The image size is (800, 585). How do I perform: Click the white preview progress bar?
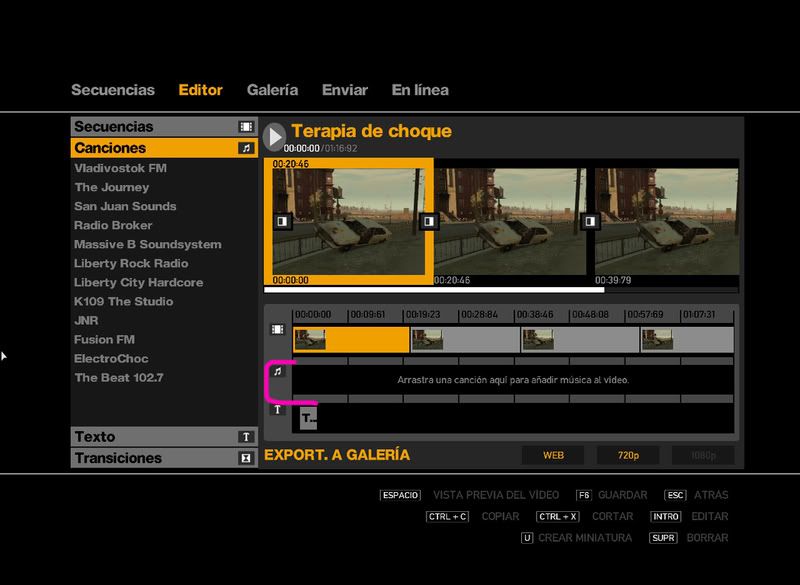coord(434,290)
